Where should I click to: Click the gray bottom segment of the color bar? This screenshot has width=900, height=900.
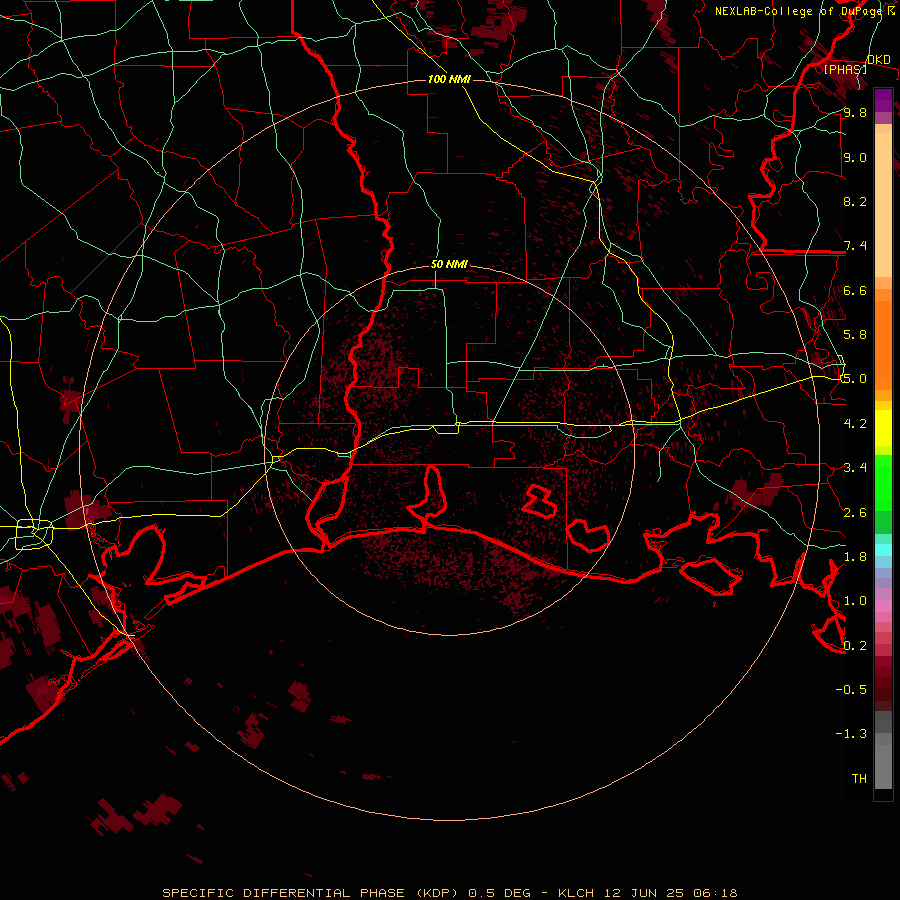pyautogui.click(x=883, y=769)
